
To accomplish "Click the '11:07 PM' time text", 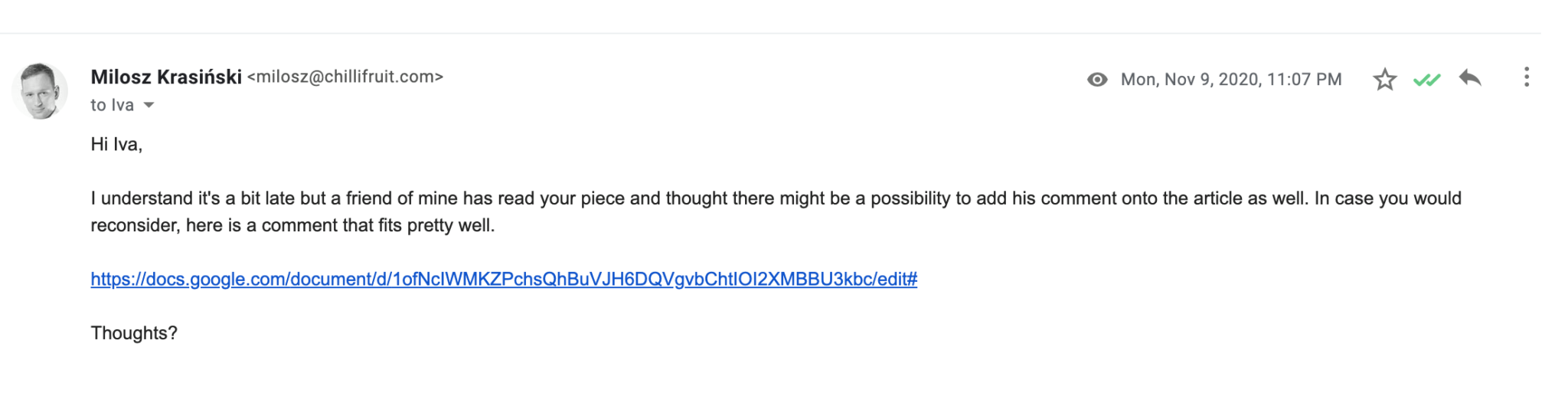I will click(1305, 80).
